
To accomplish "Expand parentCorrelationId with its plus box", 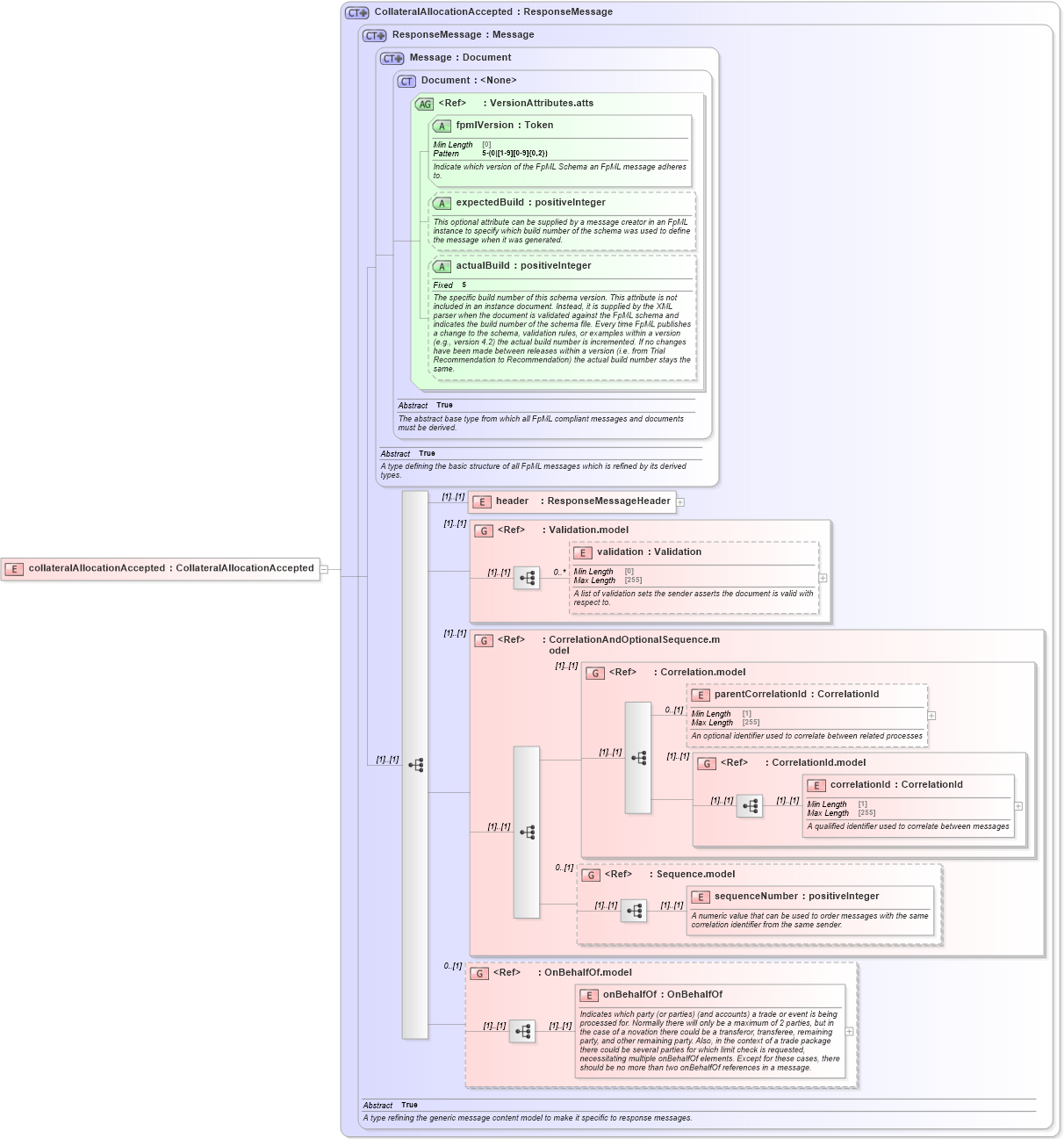I will tap(931, 716).
